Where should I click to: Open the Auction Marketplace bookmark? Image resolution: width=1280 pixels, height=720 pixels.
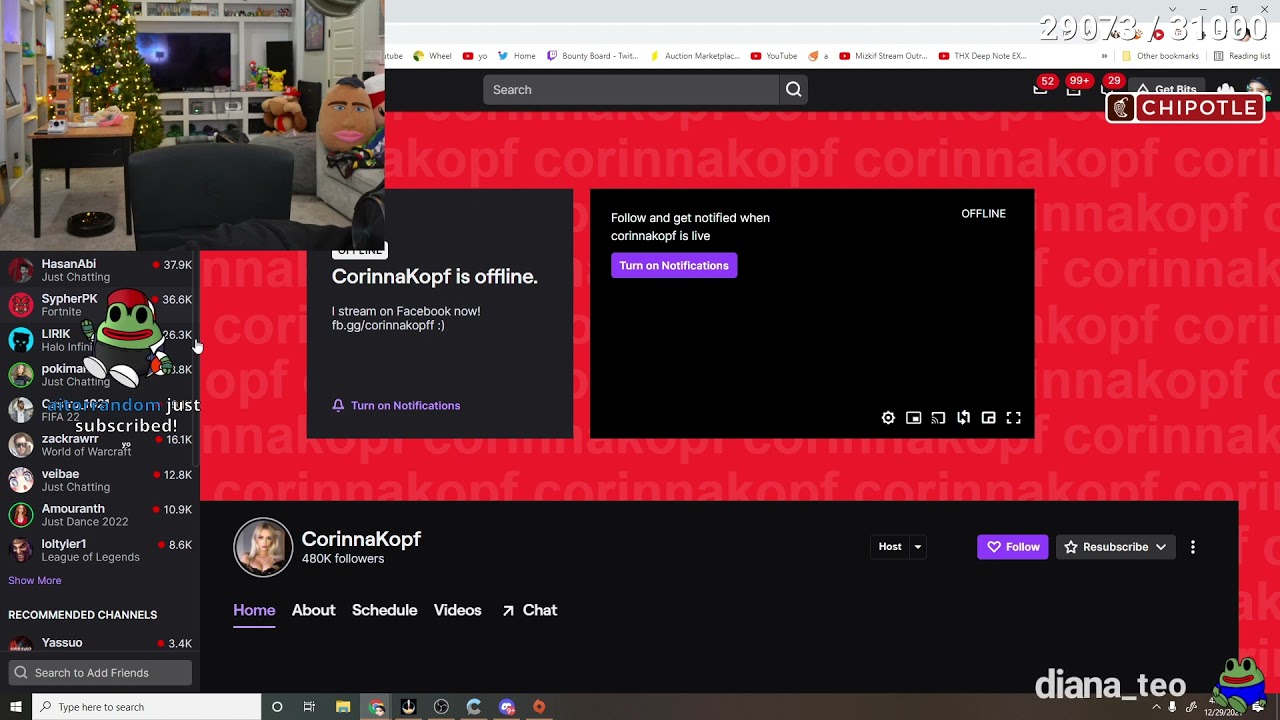pyautogui.click(x=694, y=56)
